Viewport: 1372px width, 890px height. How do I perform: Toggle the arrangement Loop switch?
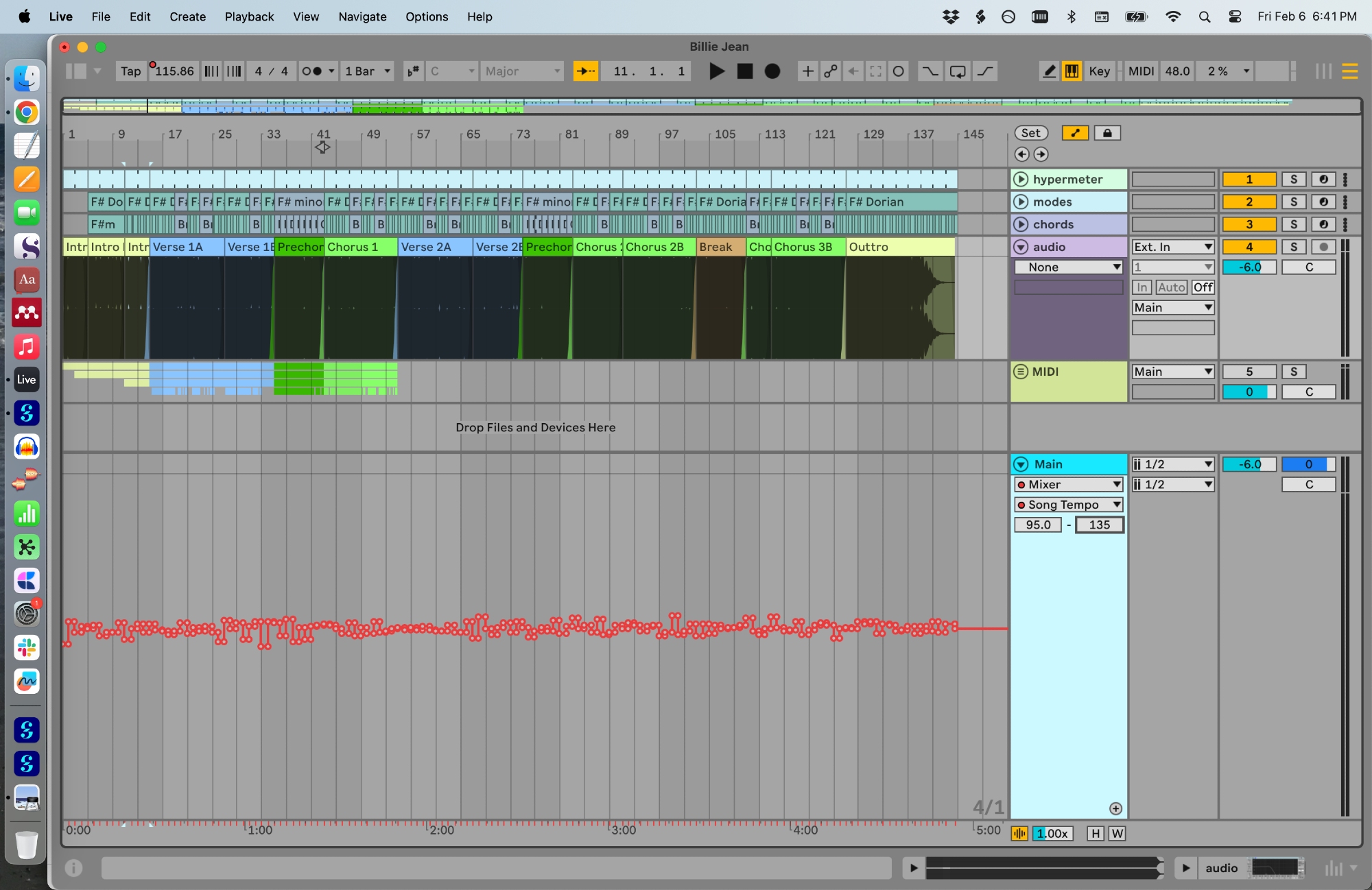[958, 71]
